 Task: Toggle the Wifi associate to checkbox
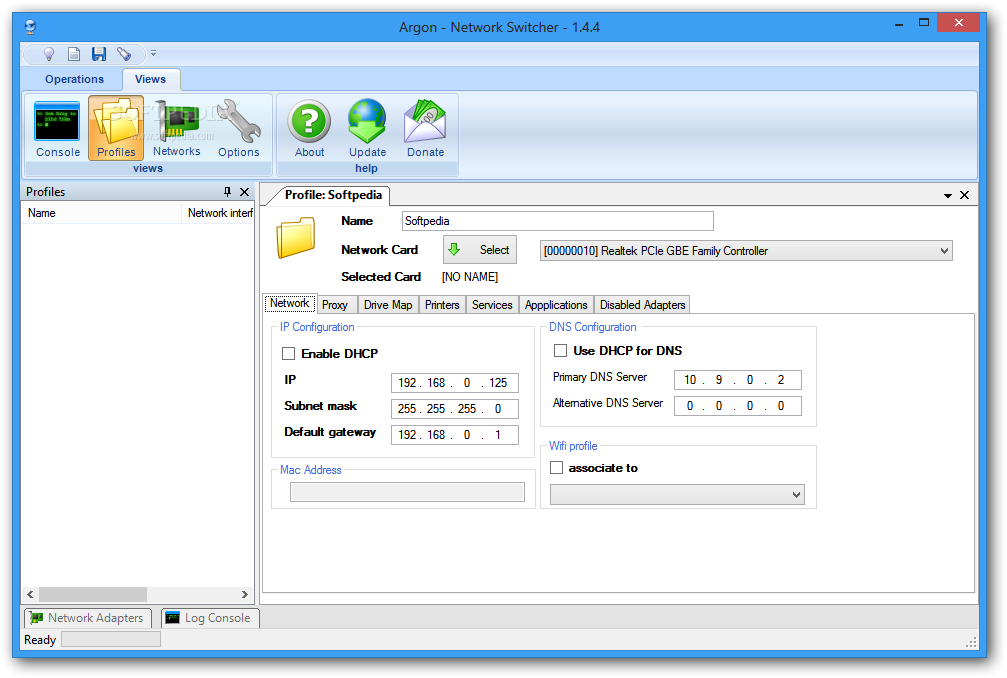tap(556, 468)
